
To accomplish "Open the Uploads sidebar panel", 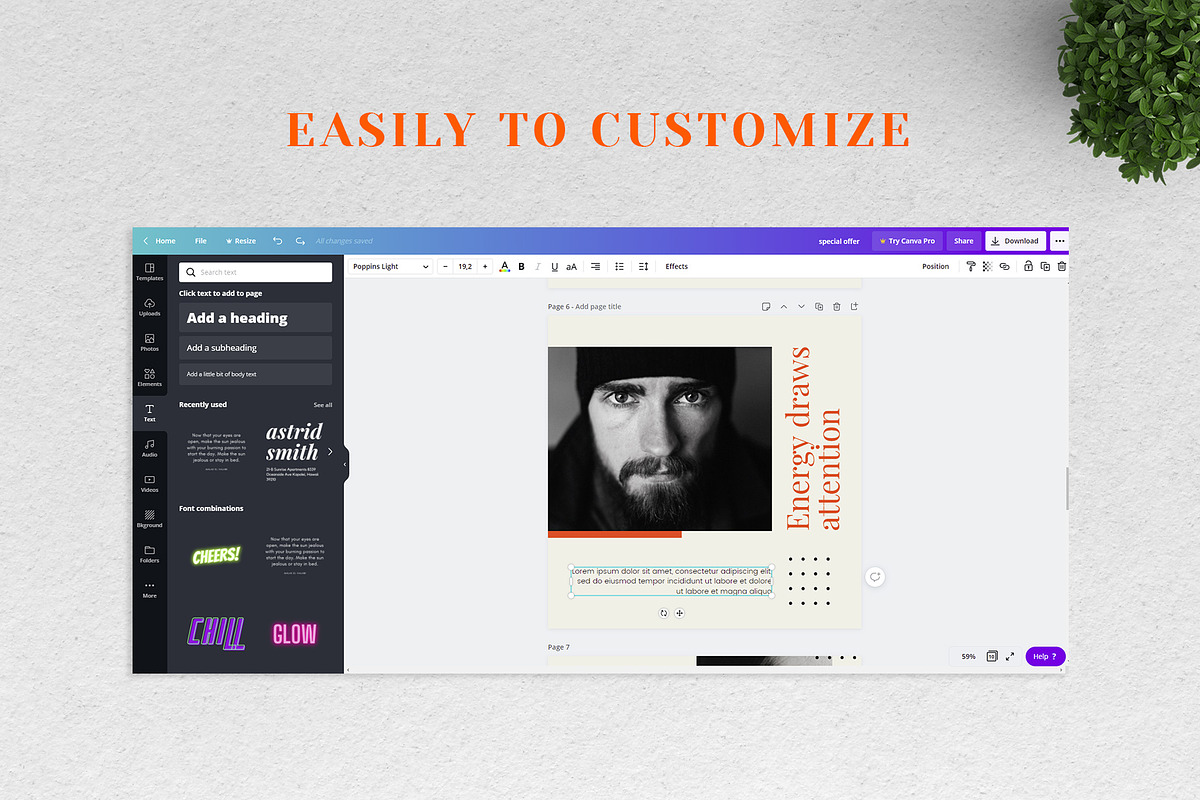I will point(149,307).
